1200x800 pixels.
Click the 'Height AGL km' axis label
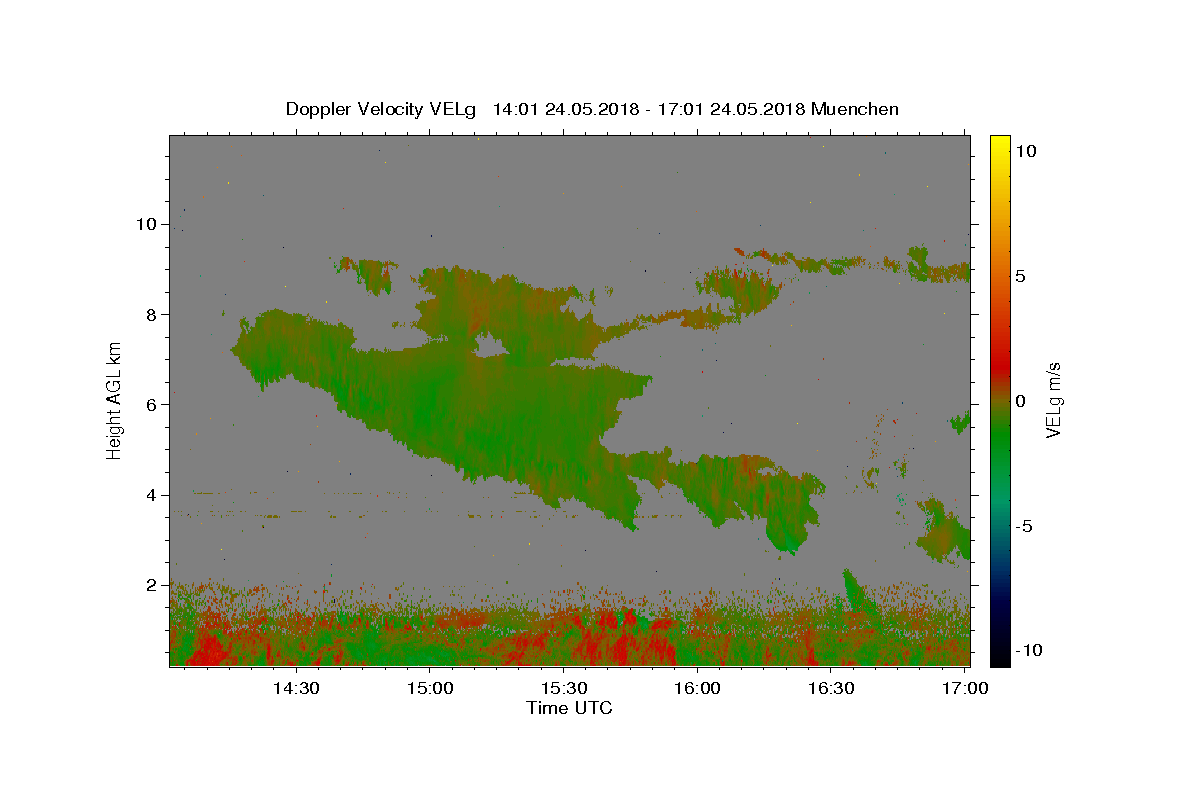point(114,400)
